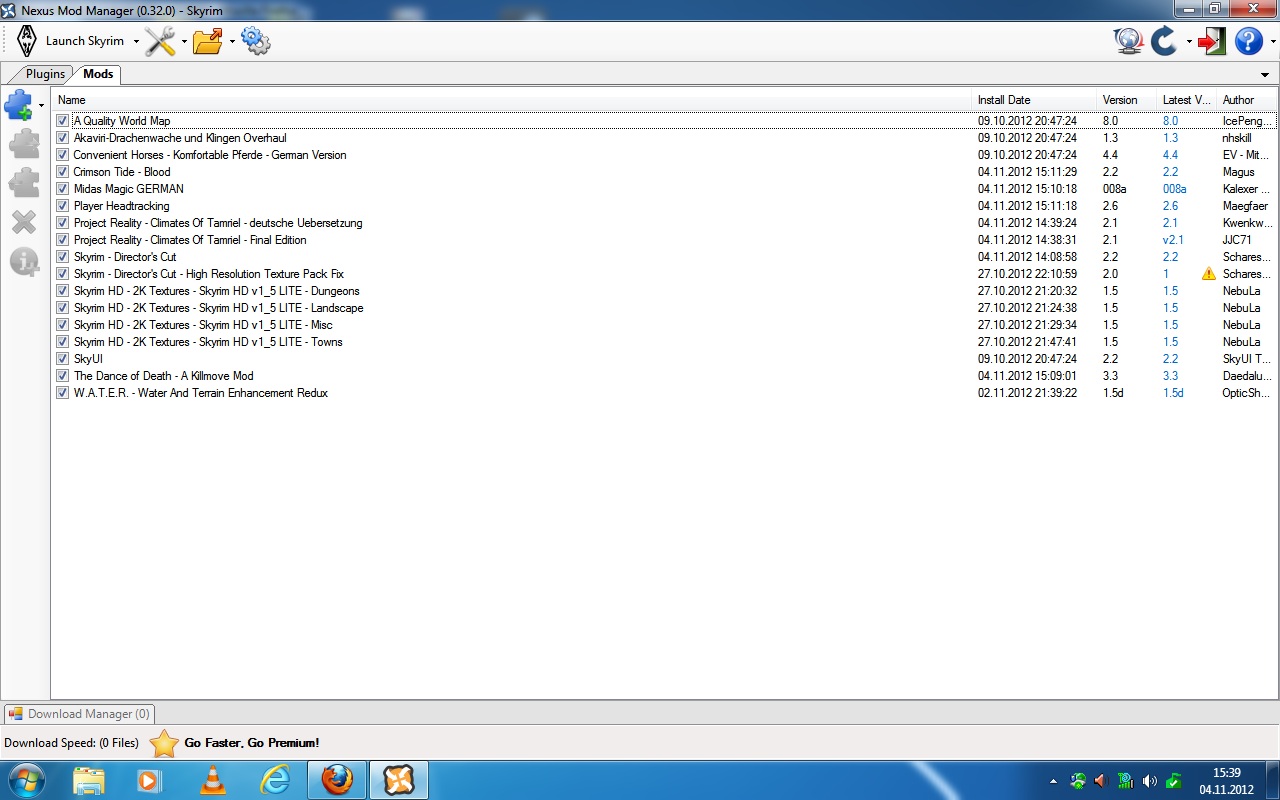Click the red X delete mod icon

coord(23,223)
